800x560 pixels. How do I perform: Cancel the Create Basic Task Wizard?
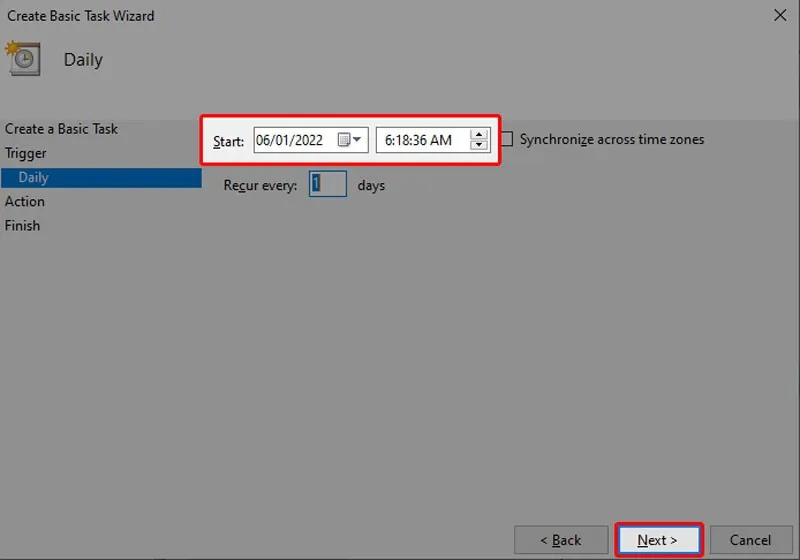point(747,540)
